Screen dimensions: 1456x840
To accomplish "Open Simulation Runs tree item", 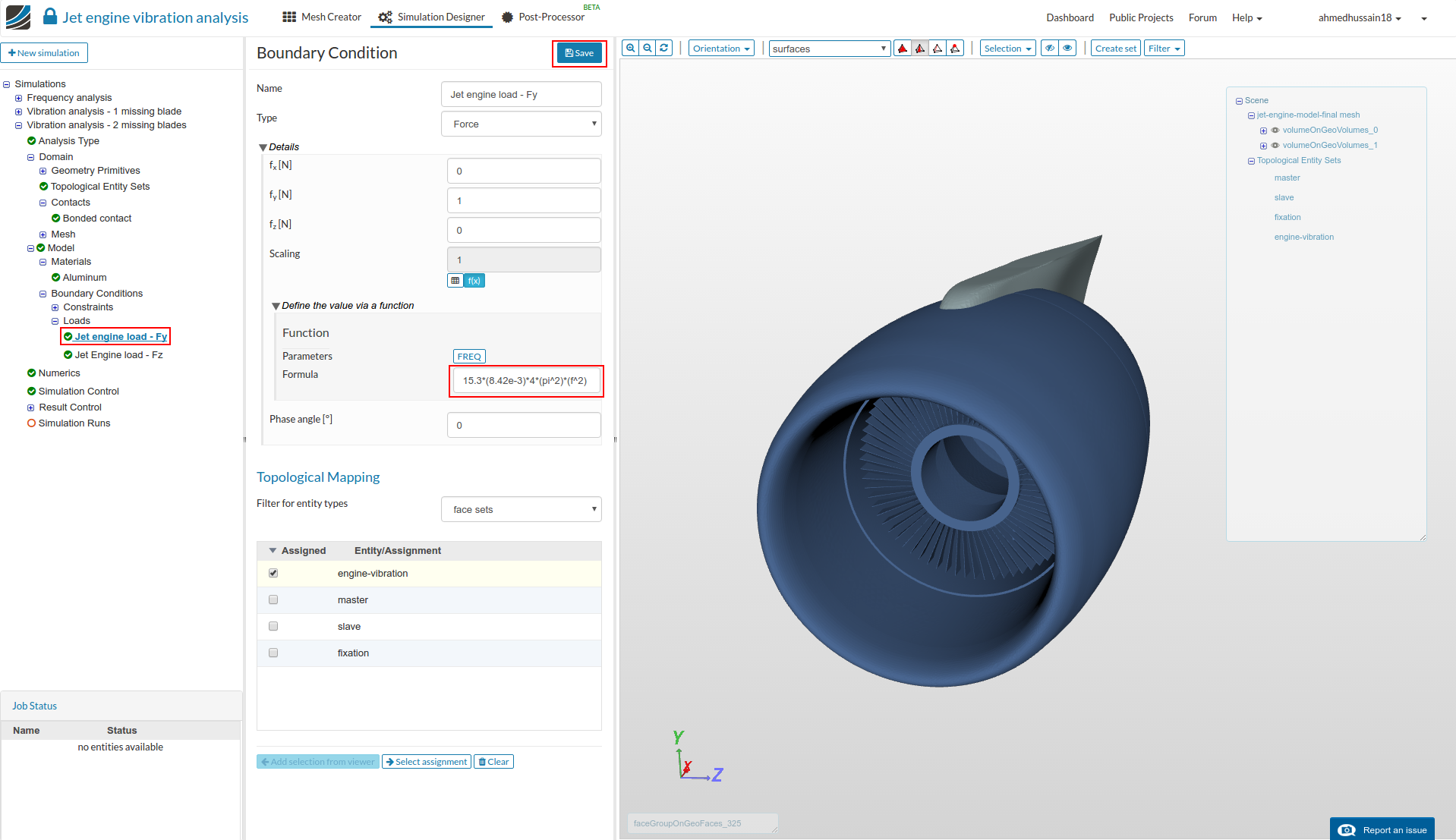I will pyautogui.click(x=74, y=423).
